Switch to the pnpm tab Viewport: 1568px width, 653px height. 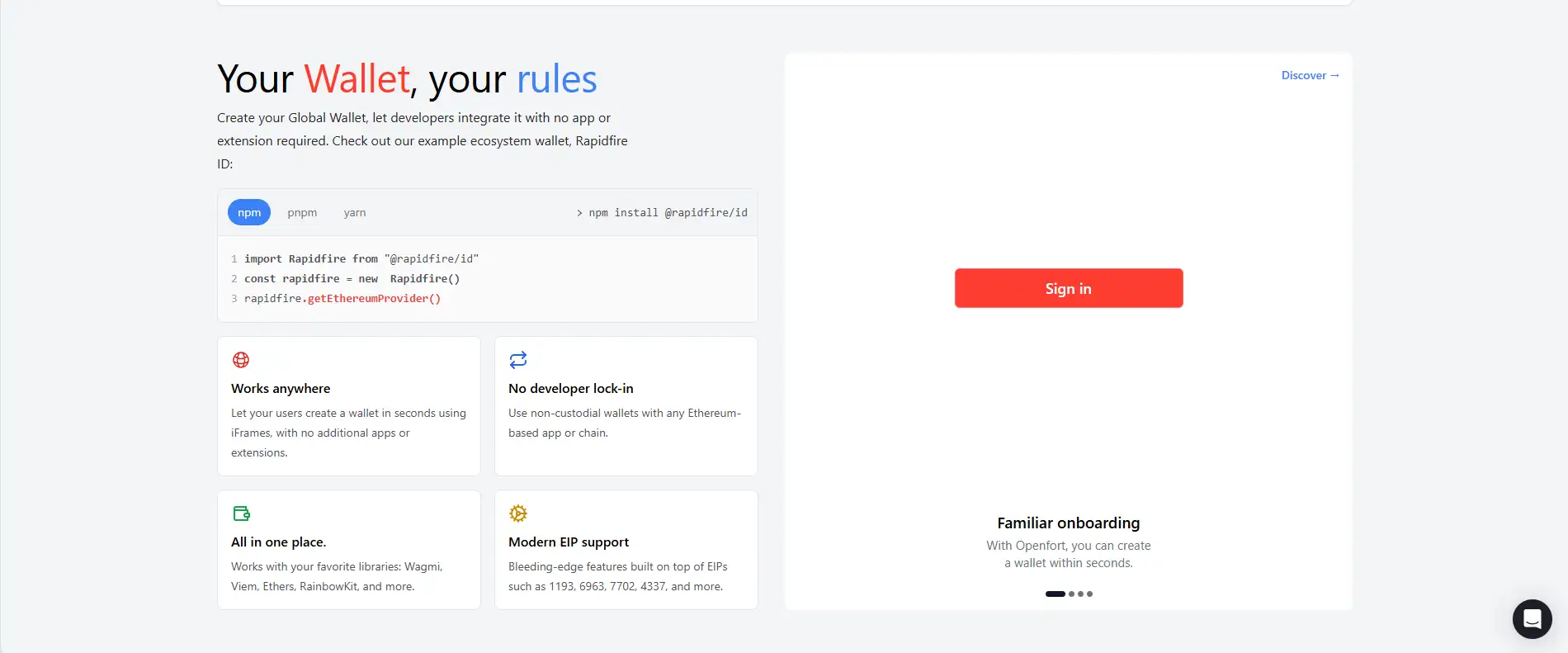pyautogui.click(x=302, y=213)
